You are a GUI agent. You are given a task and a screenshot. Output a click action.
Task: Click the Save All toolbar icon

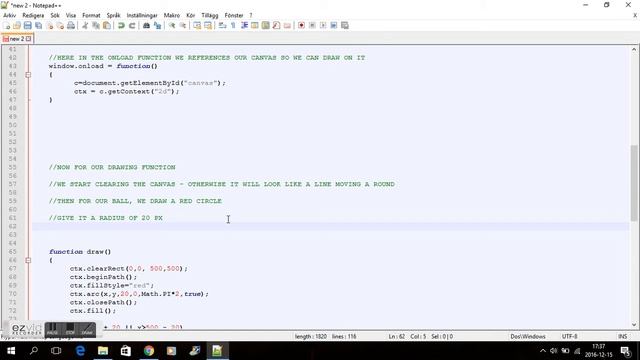tap(38, 25)
